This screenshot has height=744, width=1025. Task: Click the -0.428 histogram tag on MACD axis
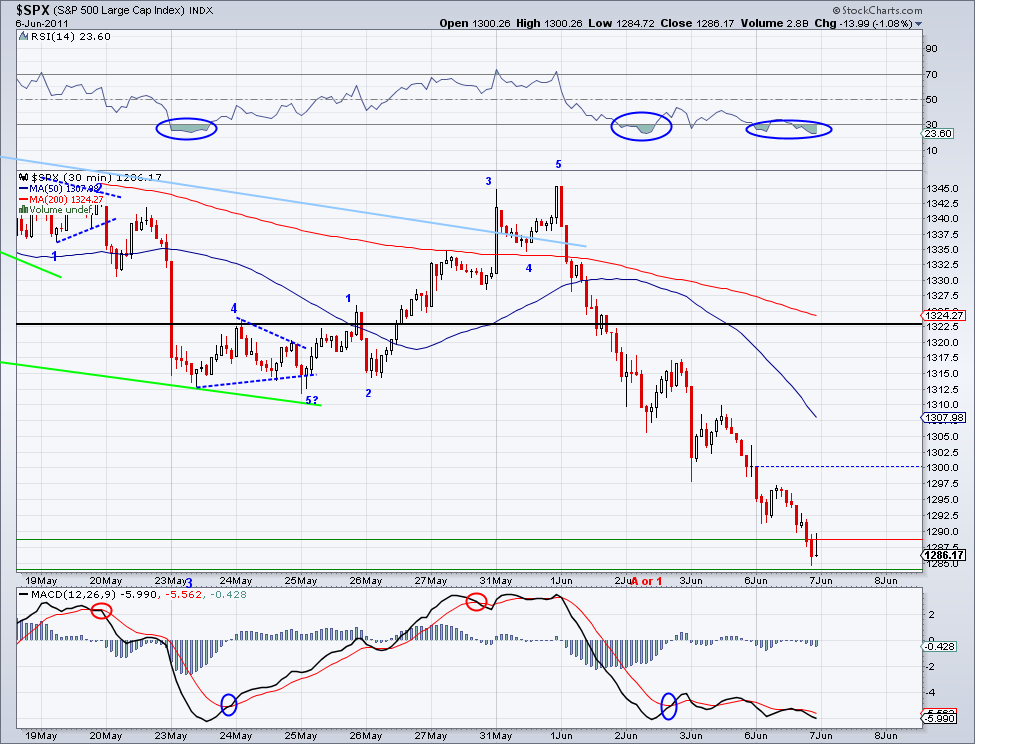coord(939,646)
